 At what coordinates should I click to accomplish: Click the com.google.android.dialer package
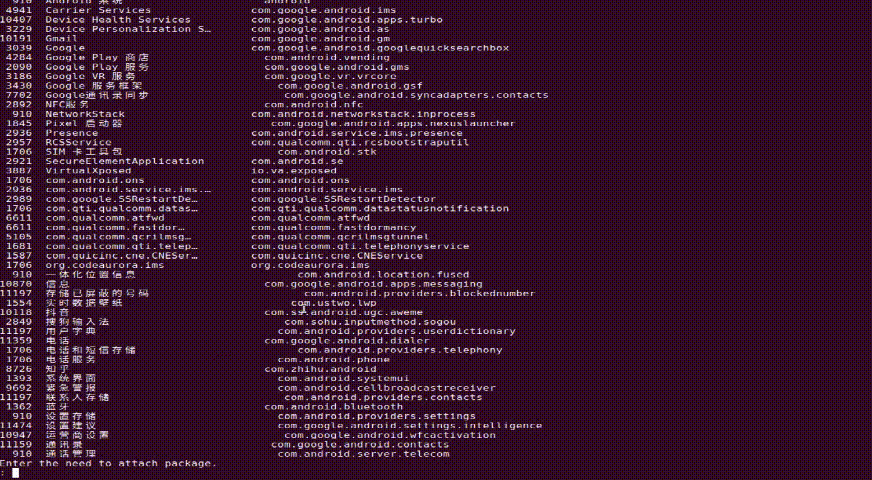[346, 340]
